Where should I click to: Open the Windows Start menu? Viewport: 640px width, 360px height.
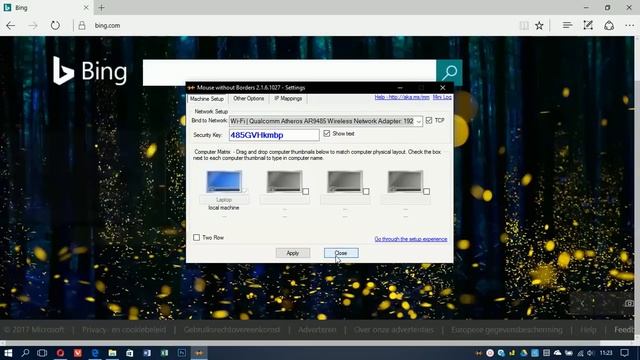[8, 353]
